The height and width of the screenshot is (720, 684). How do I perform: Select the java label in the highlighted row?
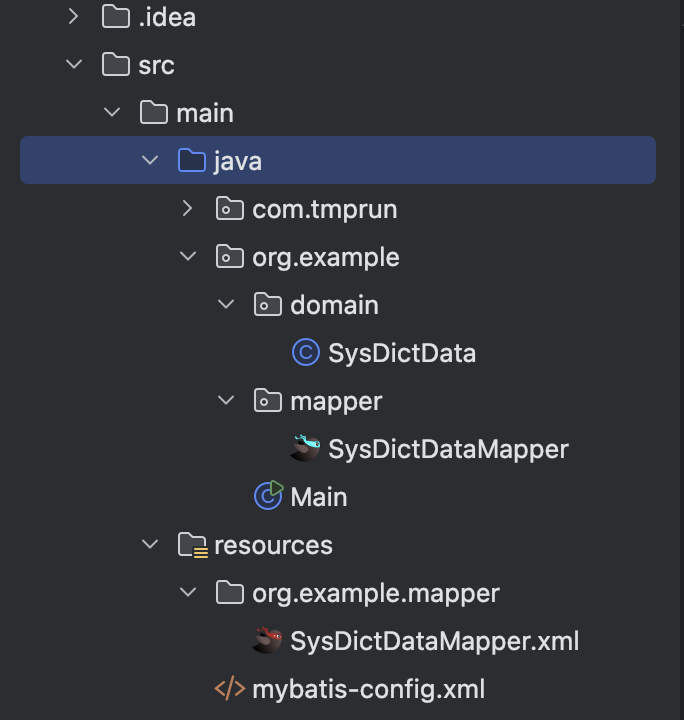coord(237,162)
